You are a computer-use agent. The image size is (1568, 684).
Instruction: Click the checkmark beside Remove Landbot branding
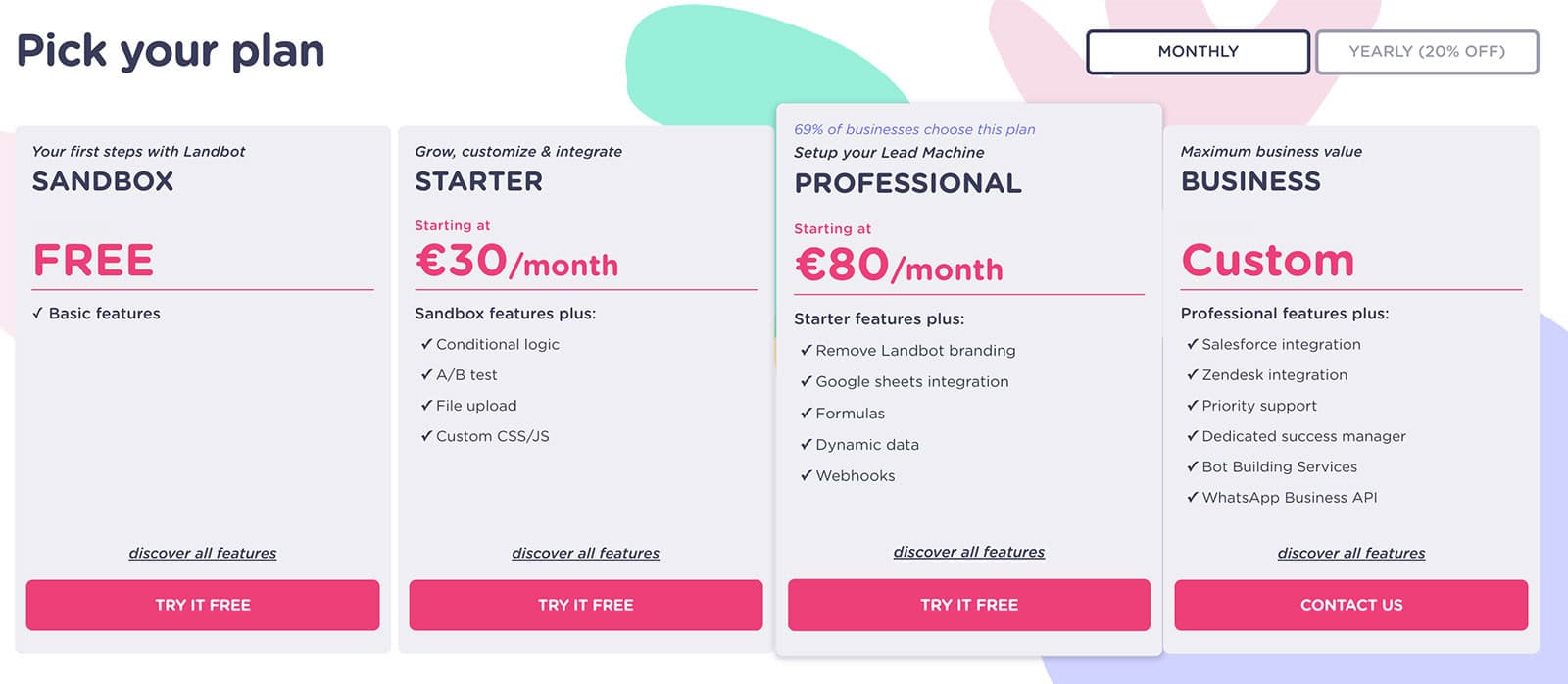coord(806,350)
